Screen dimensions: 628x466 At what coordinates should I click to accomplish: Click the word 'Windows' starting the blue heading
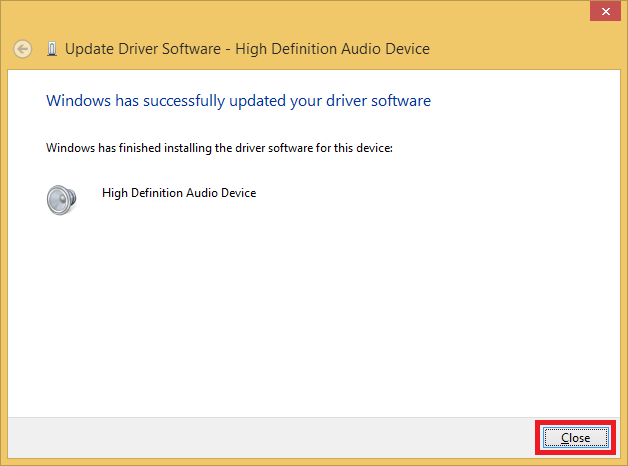click(78, 101)
